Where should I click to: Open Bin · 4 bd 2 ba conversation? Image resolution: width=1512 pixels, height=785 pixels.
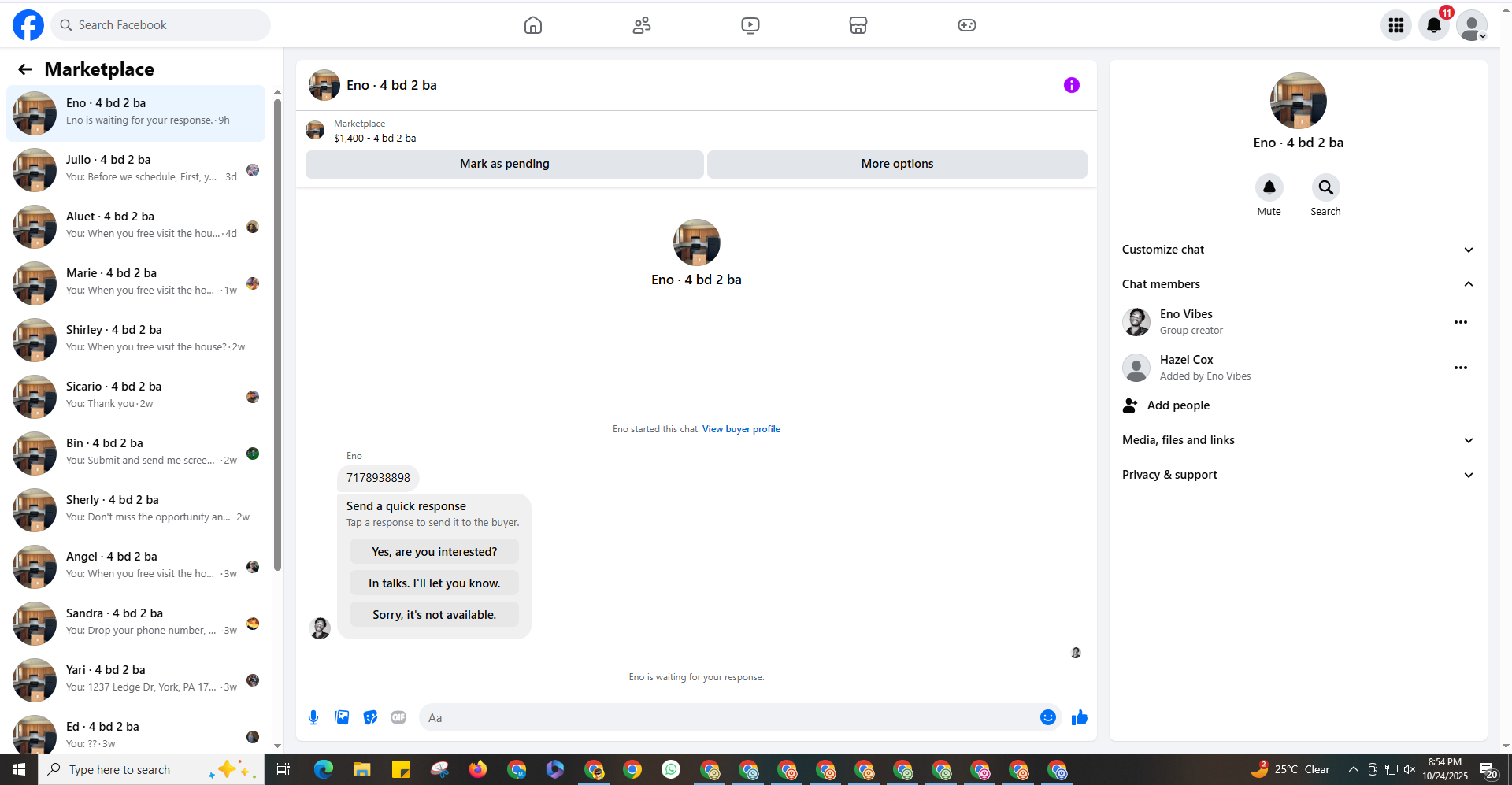[136, 454]
